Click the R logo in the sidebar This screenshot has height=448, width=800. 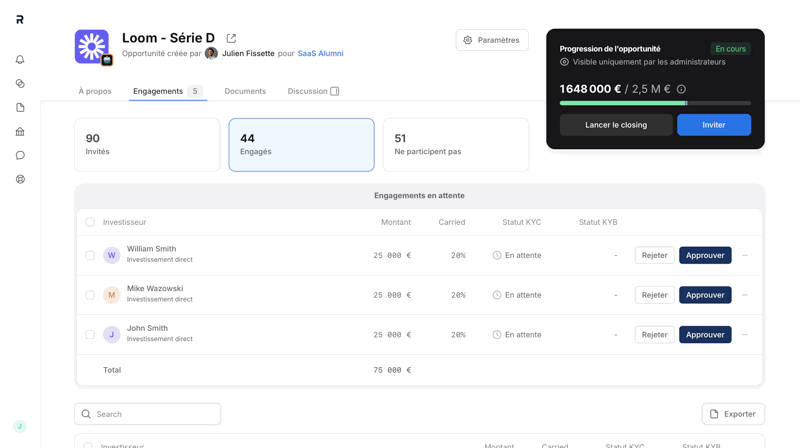pos(20,19)
